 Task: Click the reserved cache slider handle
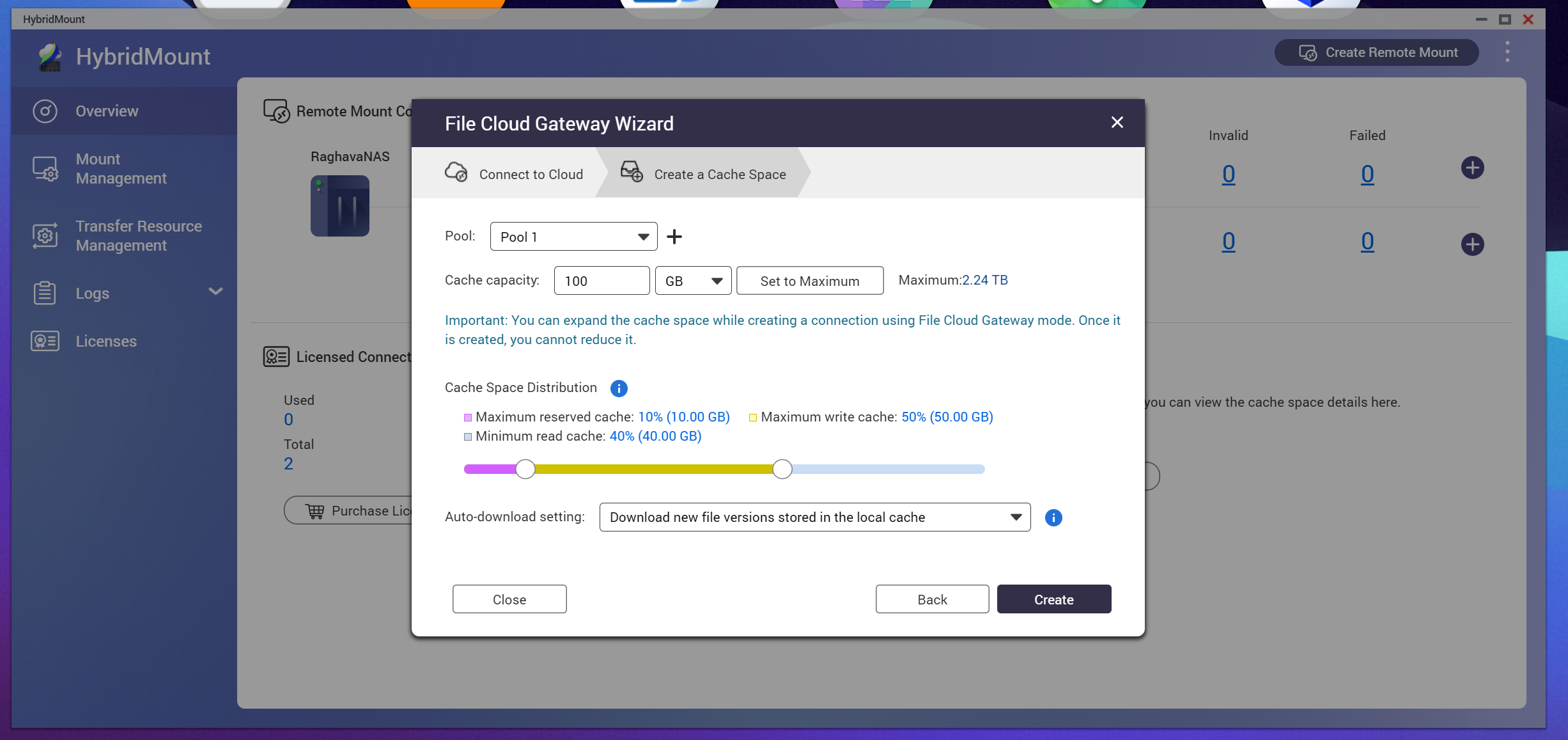click(x=525, y=469)
